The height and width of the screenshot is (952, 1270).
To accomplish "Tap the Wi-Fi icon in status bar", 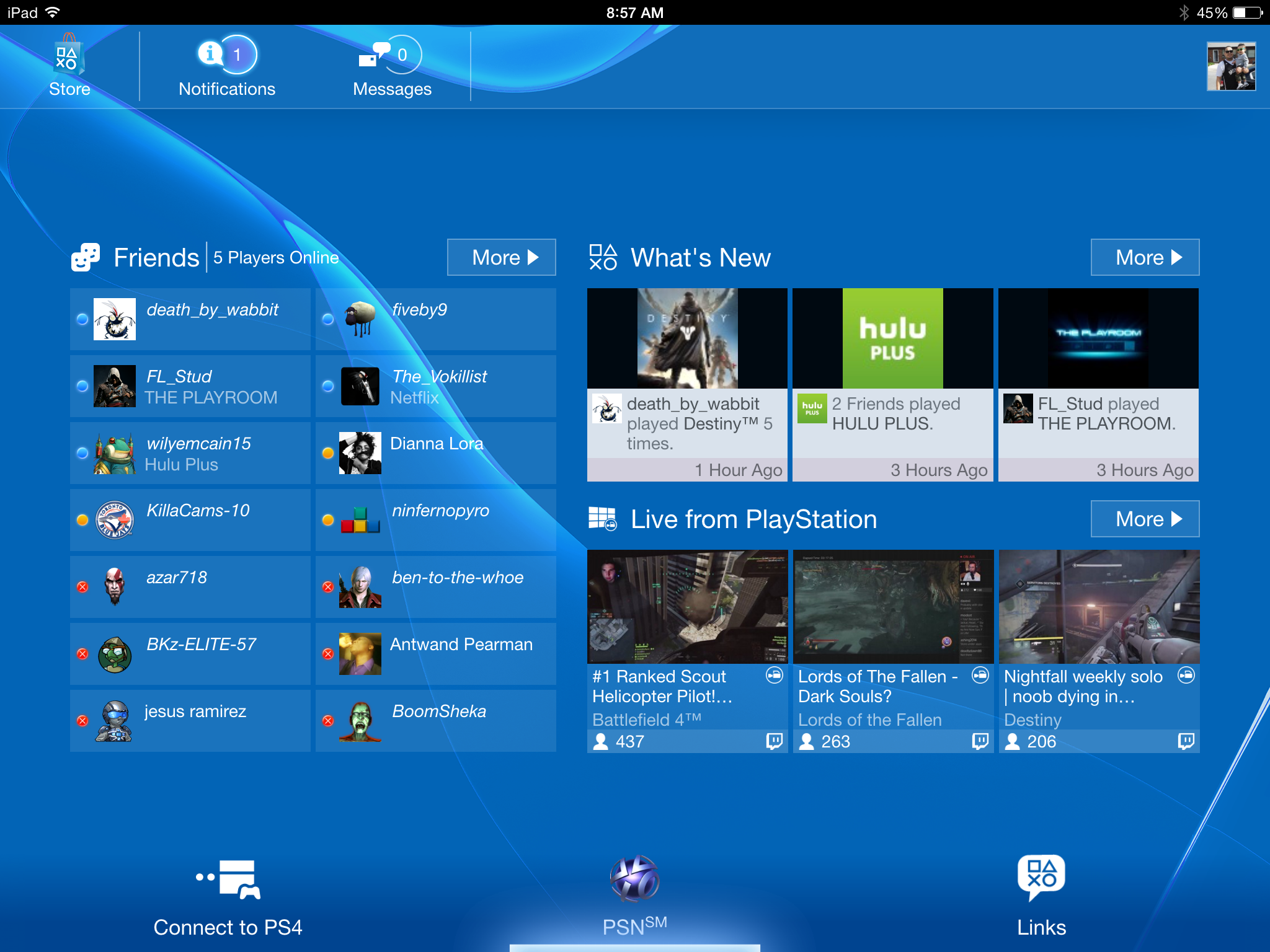I will (53, 12).
